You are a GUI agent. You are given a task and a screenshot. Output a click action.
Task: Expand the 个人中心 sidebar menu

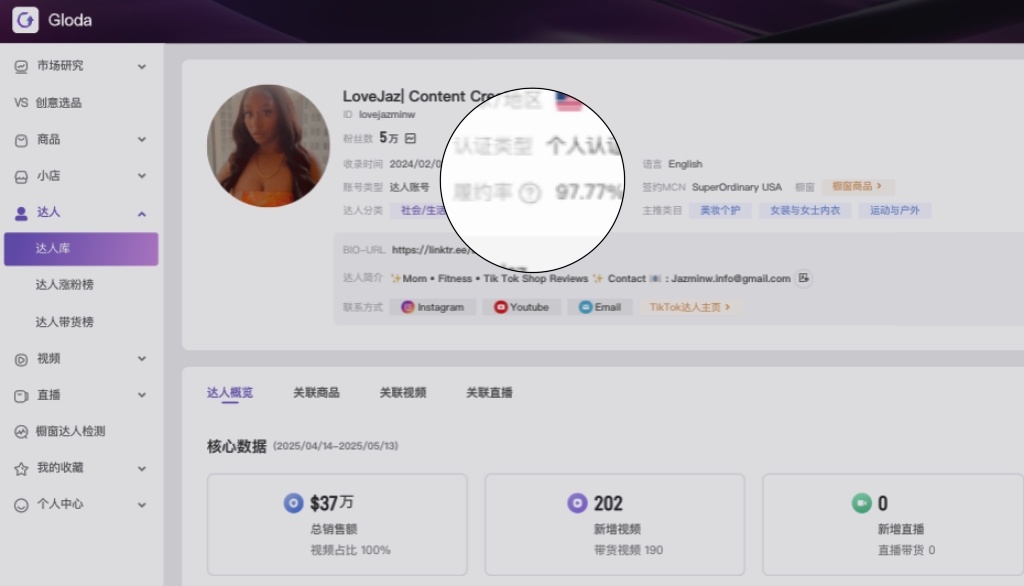coord(142,504)
